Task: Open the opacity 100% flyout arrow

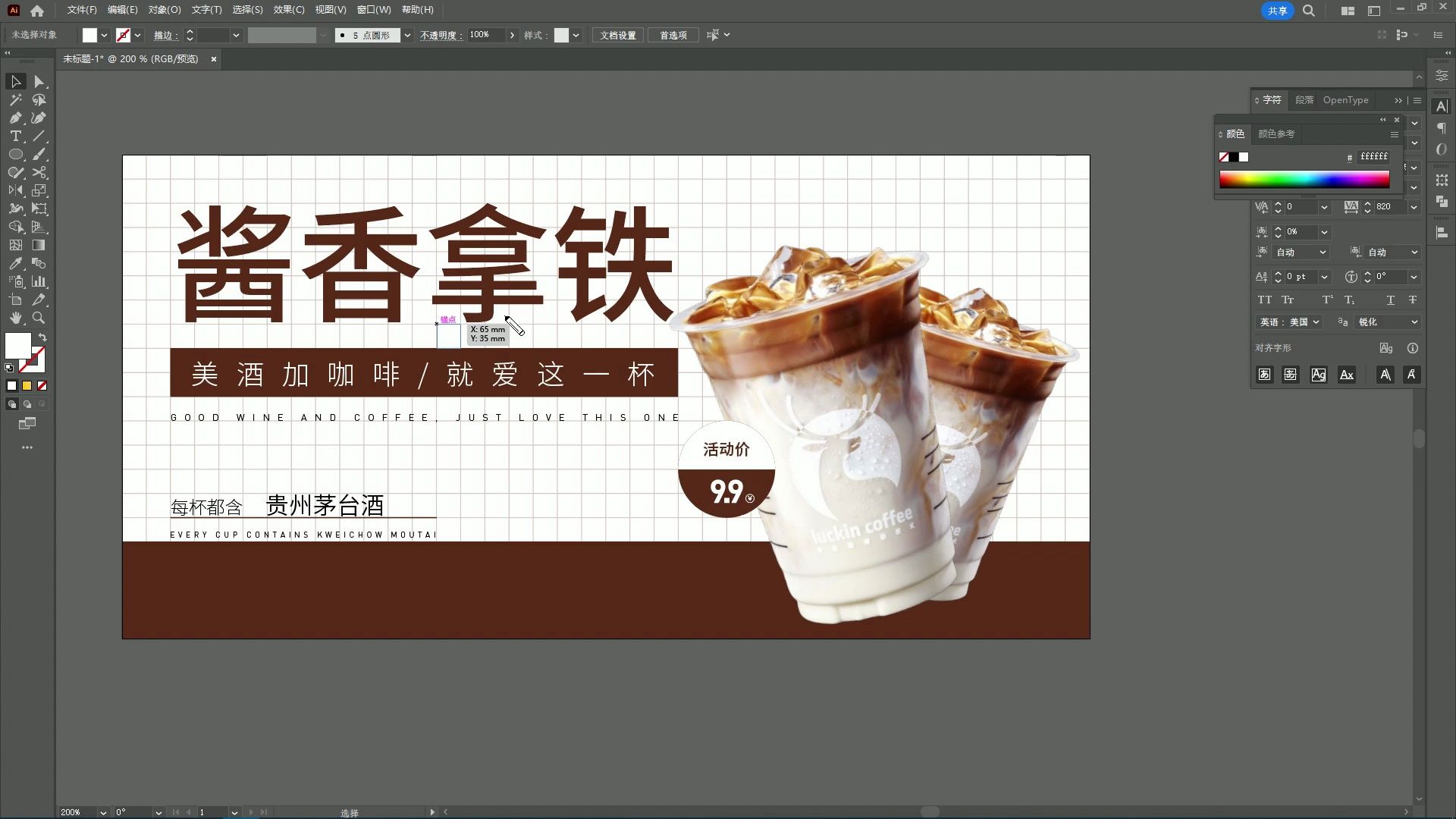Action: click(x=513, y=35)
